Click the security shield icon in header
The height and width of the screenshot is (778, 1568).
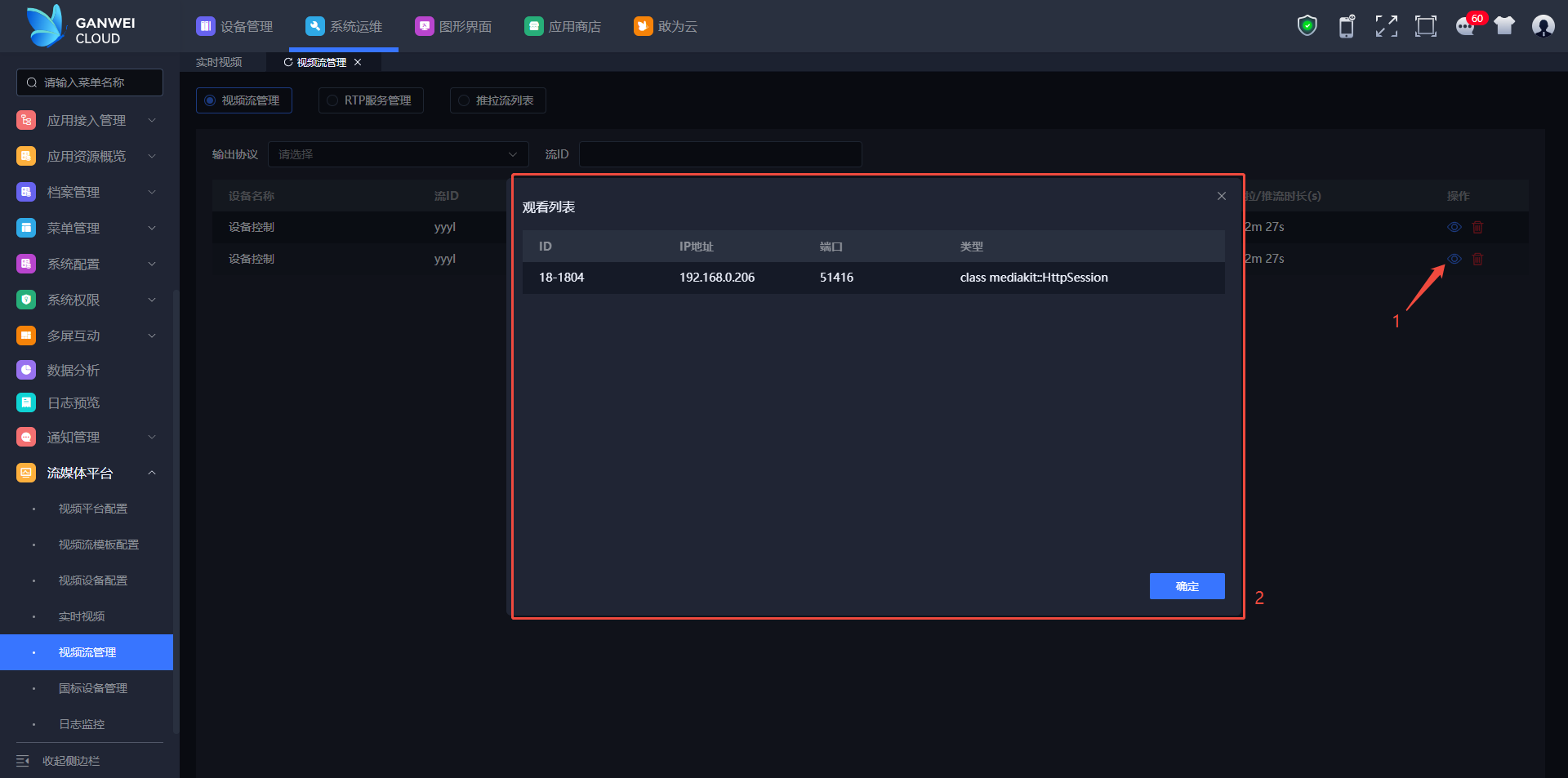coord(1307,26)
